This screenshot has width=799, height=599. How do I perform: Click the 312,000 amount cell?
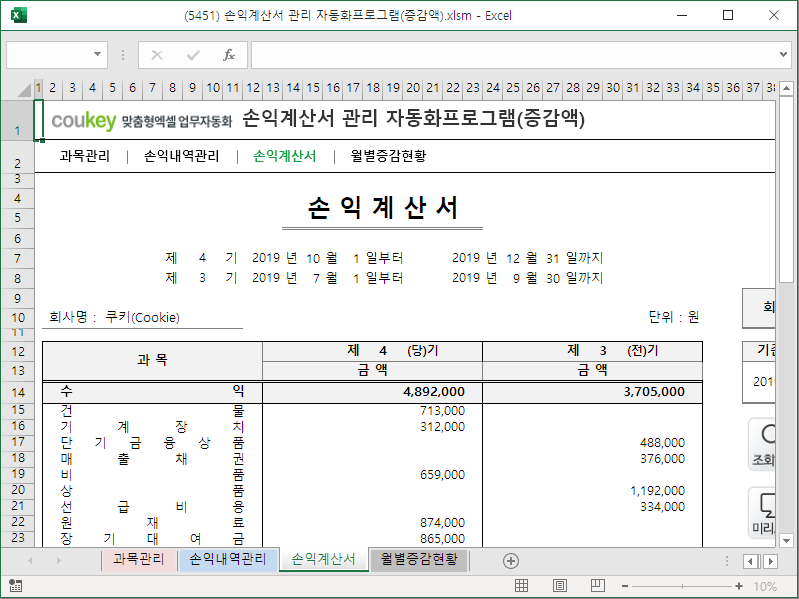tap(372, 427)
